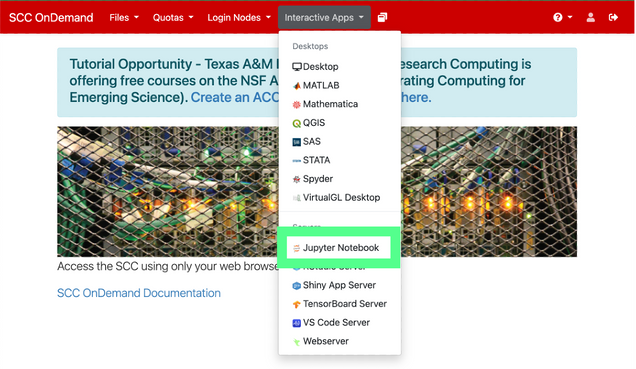The image size is (636, 369).
Task: Click the user profile icon
Action: point(591,17)
